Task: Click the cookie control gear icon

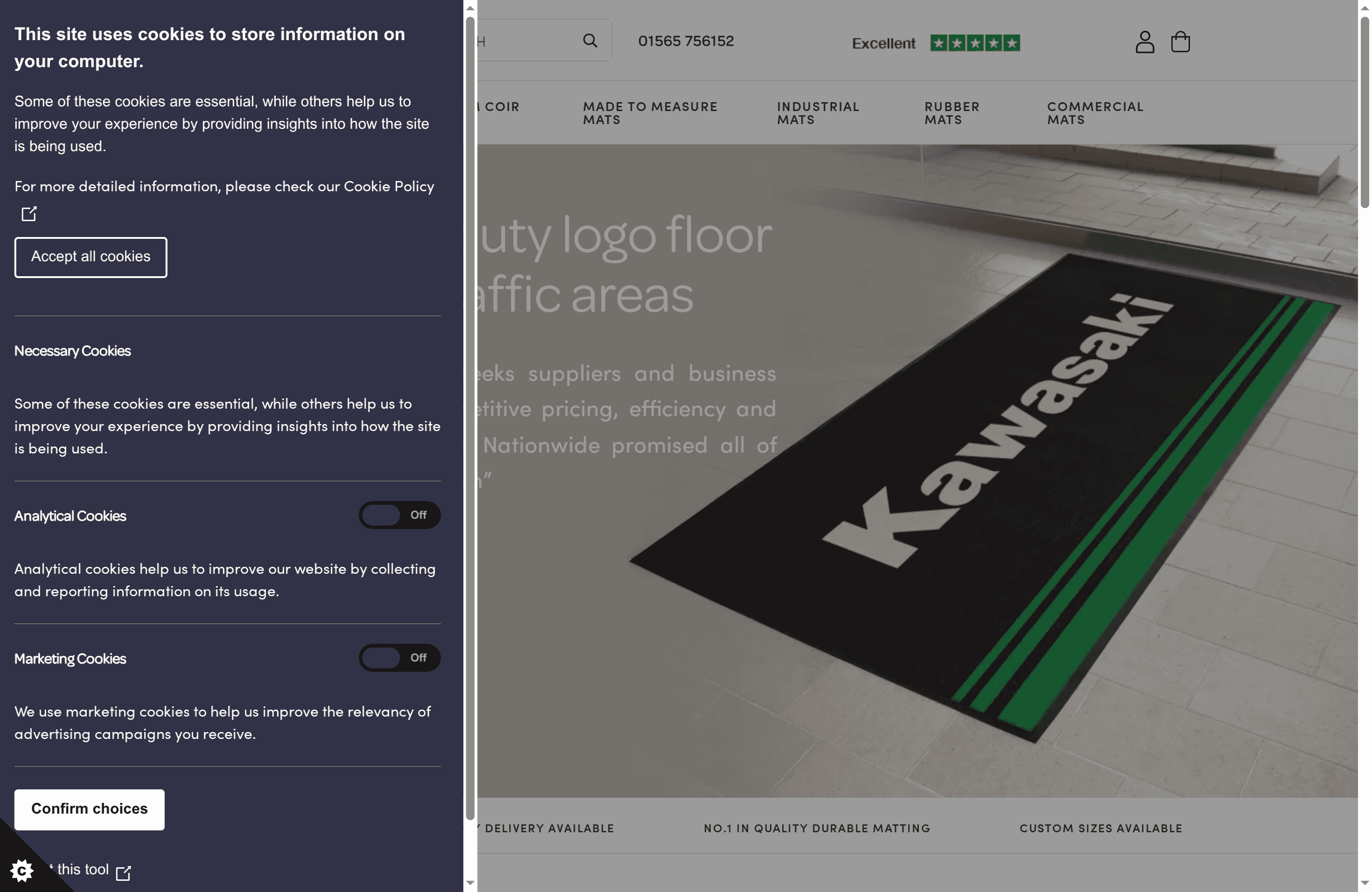Action: [x=22, y=870]
